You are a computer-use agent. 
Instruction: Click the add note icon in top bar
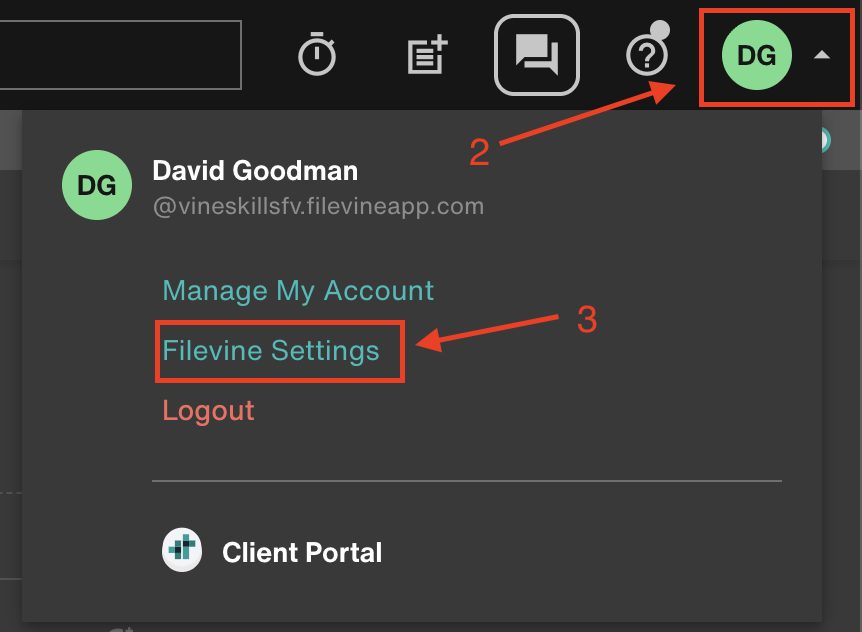point(427,55)
